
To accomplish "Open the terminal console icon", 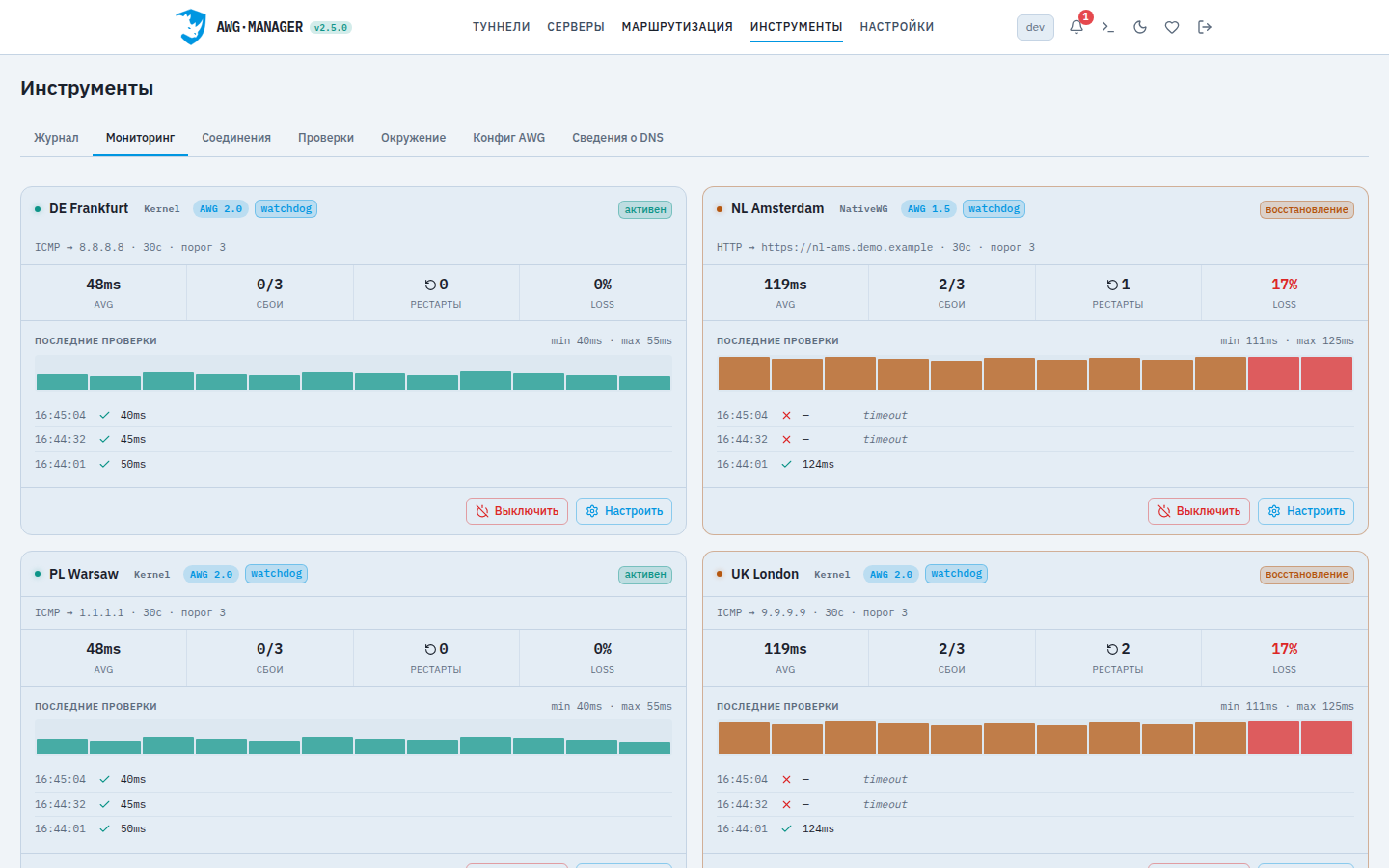I will [1108, 27].
